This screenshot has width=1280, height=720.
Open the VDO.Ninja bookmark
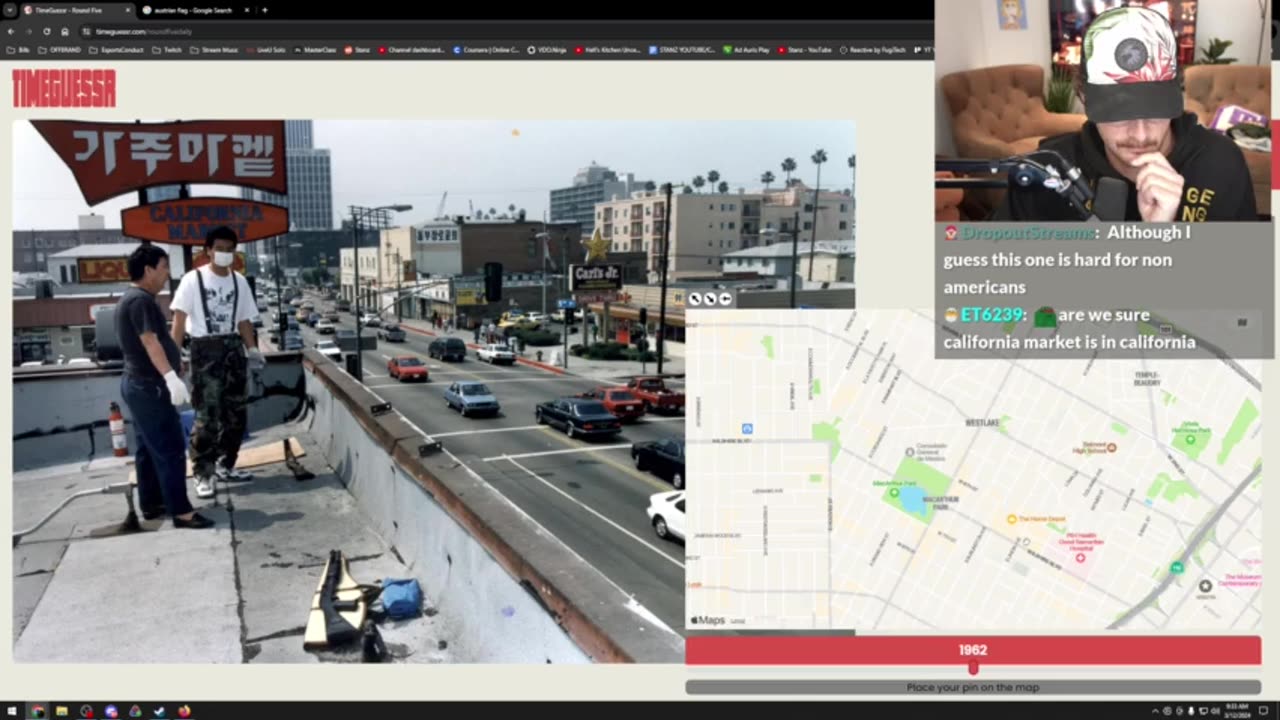tap(546, 49)
